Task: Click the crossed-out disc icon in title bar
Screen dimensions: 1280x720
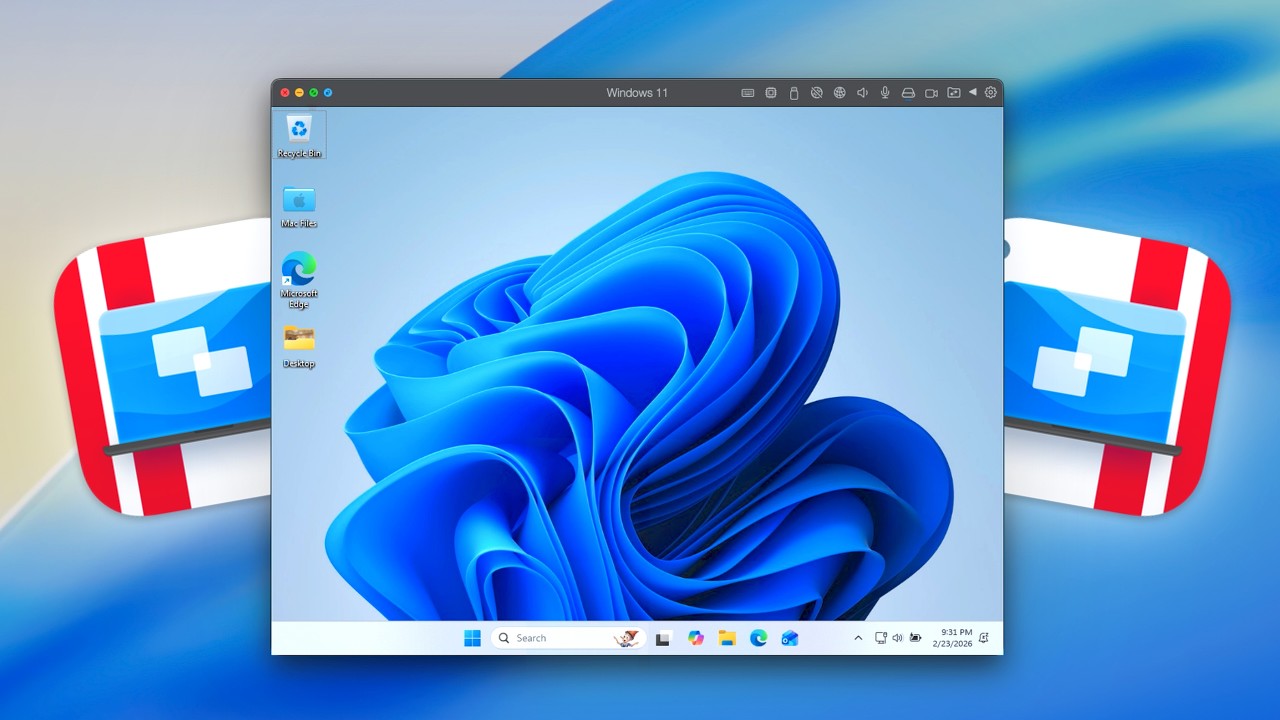Action: [x=816, y=93]
